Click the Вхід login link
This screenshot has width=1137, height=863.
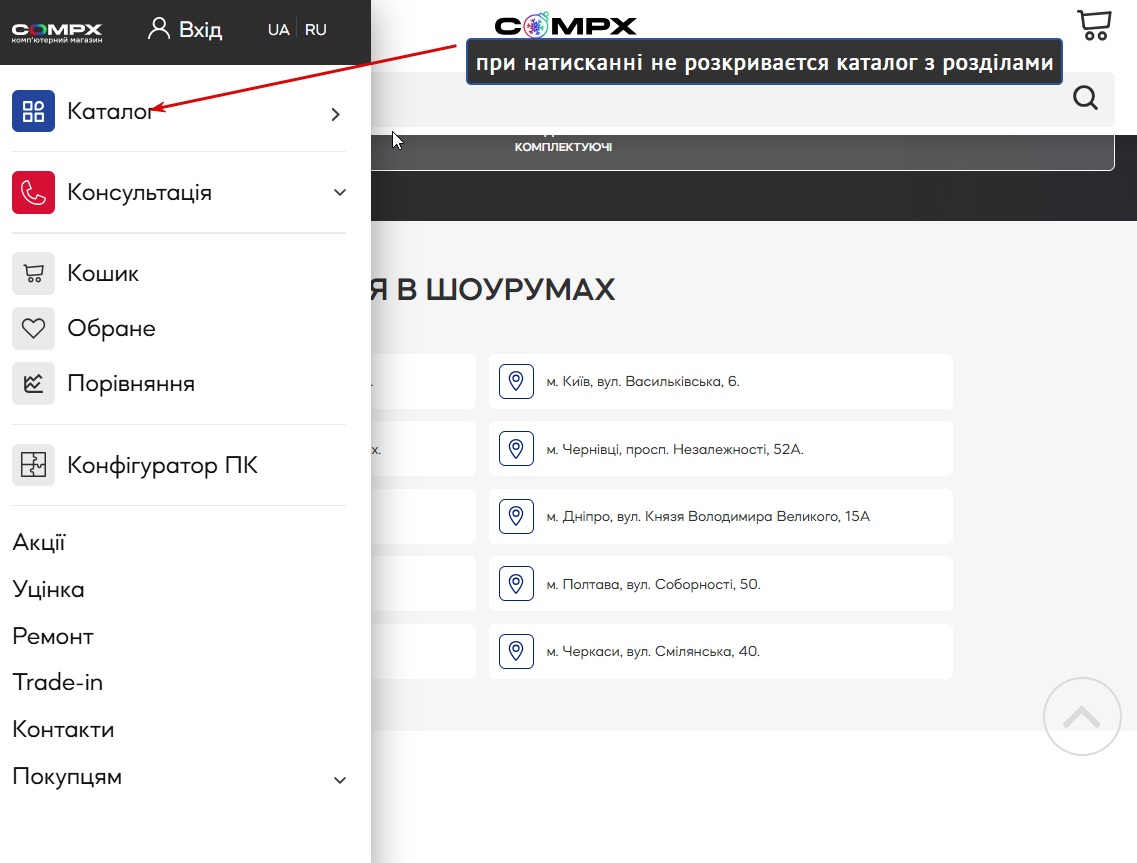click(x=200, y=30)
